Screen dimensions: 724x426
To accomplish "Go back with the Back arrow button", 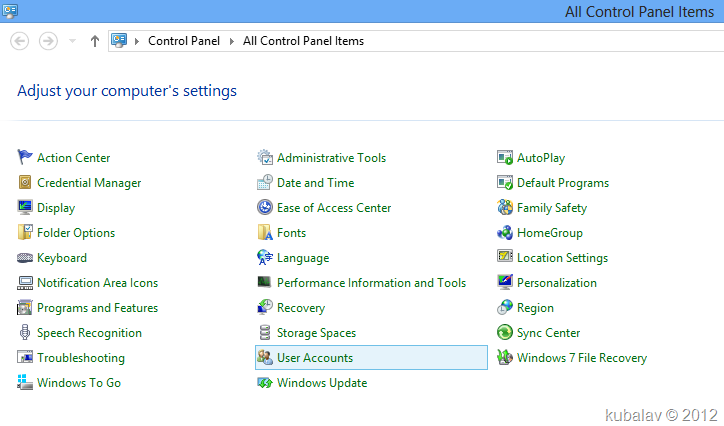I will (x=19, y=41).
